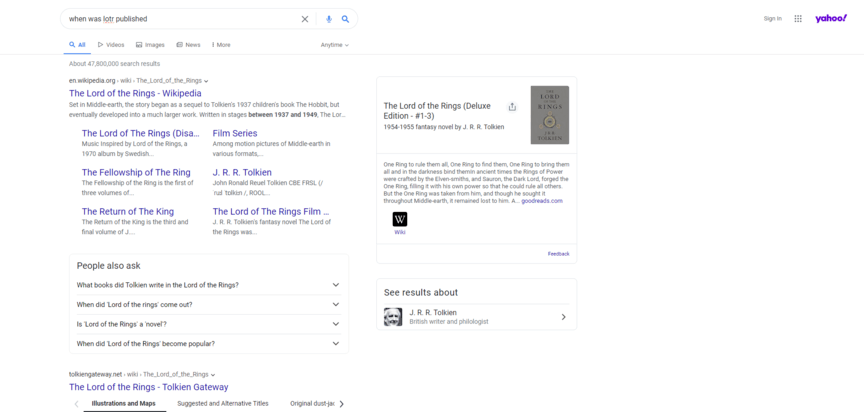
Task: Open the apps grid icon
Action: [x=798, y=19]
